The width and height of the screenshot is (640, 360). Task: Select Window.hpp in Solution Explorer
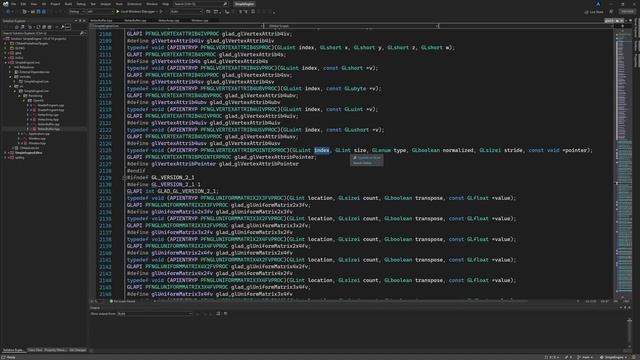[x=37, y=143]
